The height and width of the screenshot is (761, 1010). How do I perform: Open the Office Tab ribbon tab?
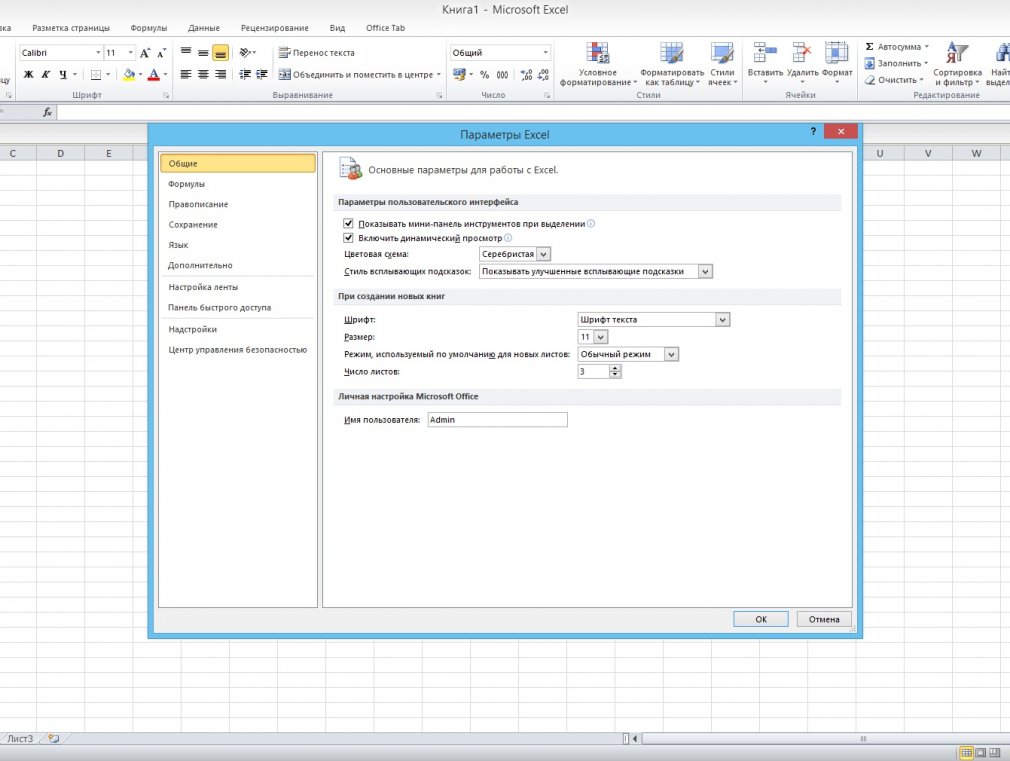385,28
